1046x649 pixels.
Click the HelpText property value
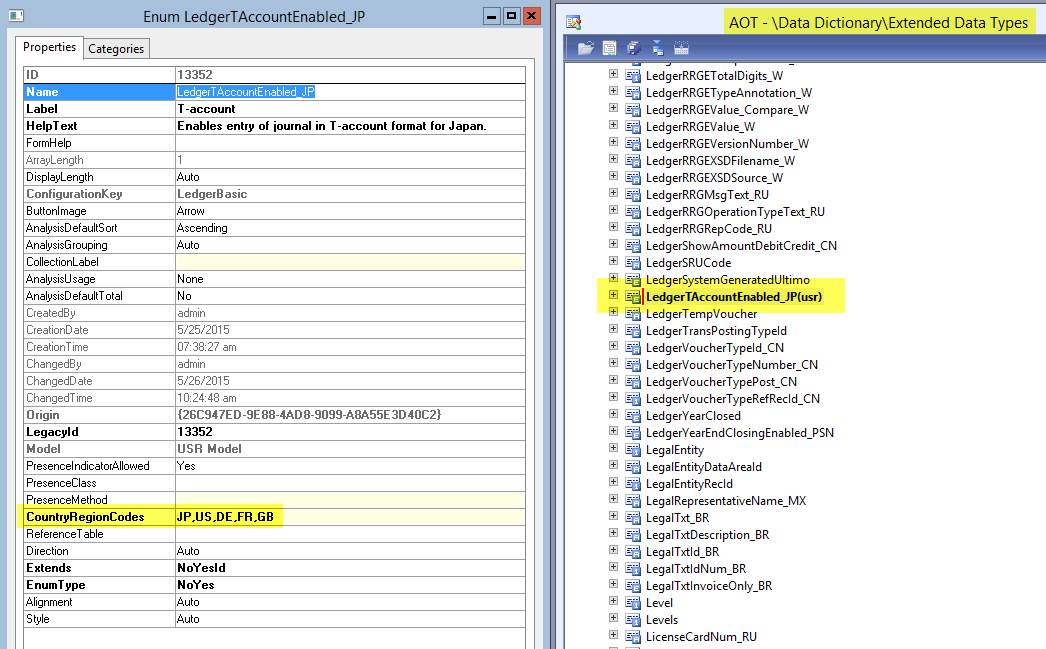pyautogui.click(x=350, y=126)
